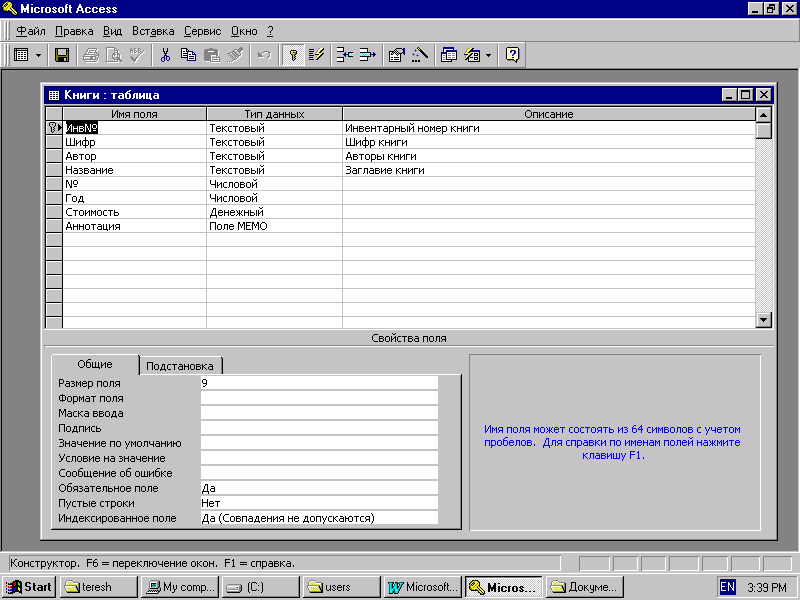800x600 pixels.
Task: Click the Размер поля value field
Action: tap(319, 383)
